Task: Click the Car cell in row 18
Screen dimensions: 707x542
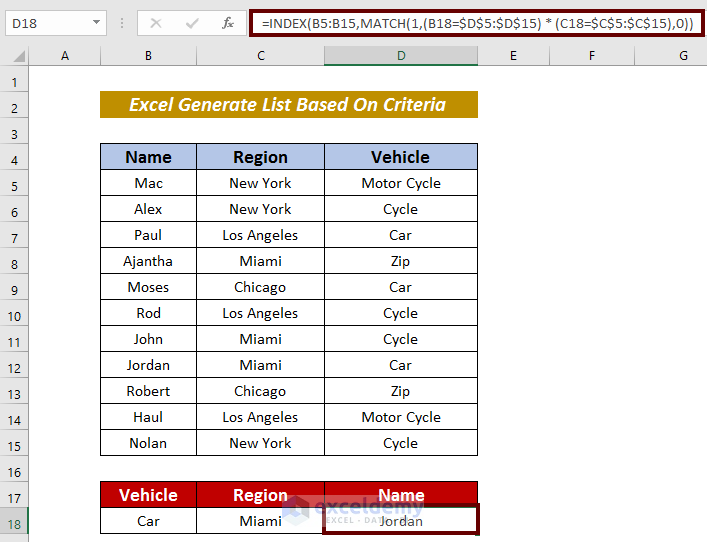Action: click(x=148, y=521)
